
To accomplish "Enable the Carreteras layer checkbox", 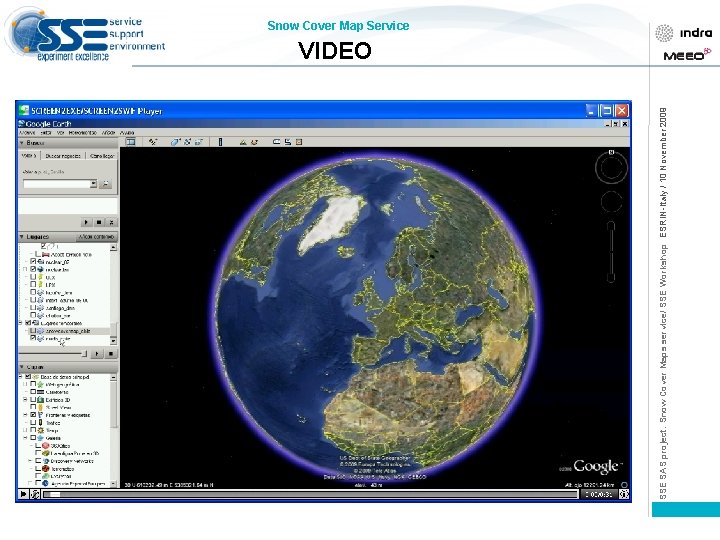I will [33, 392].
